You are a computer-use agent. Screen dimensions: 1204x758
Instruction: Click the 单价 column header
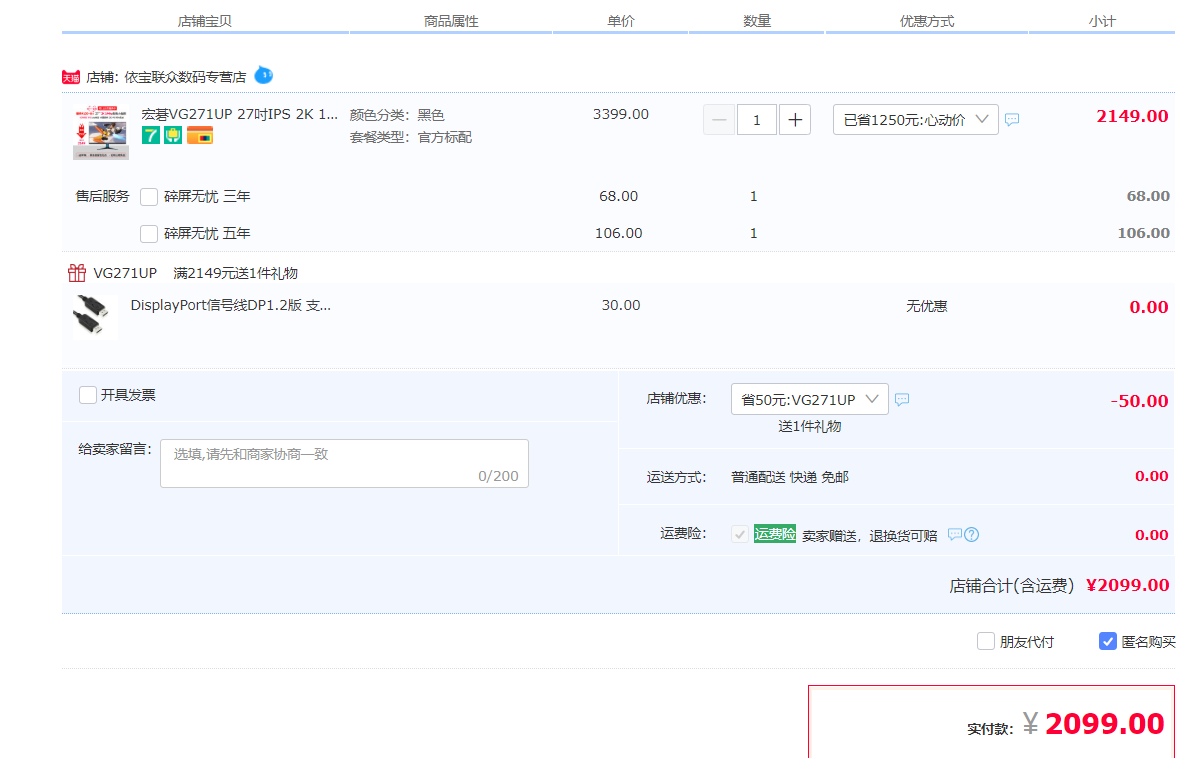pos(621,21)
